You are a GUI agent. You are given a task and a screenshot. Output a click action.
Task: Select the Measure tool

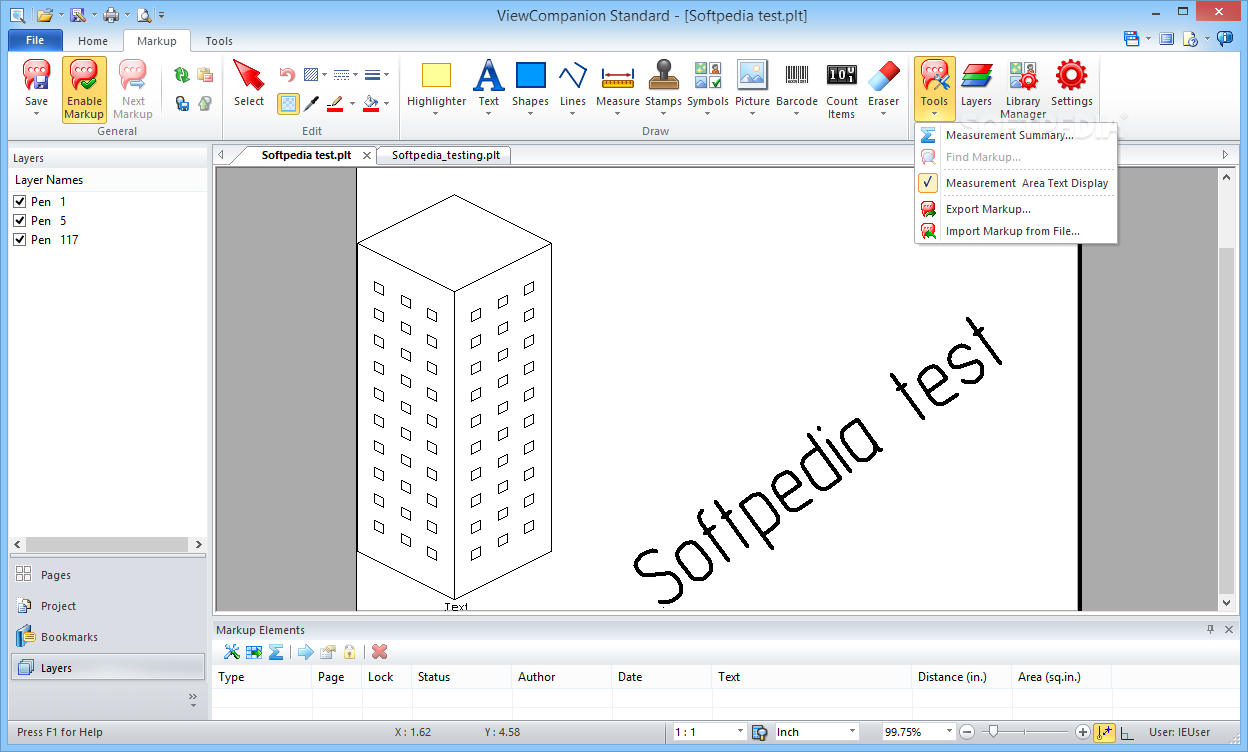[x=618, y=86]
